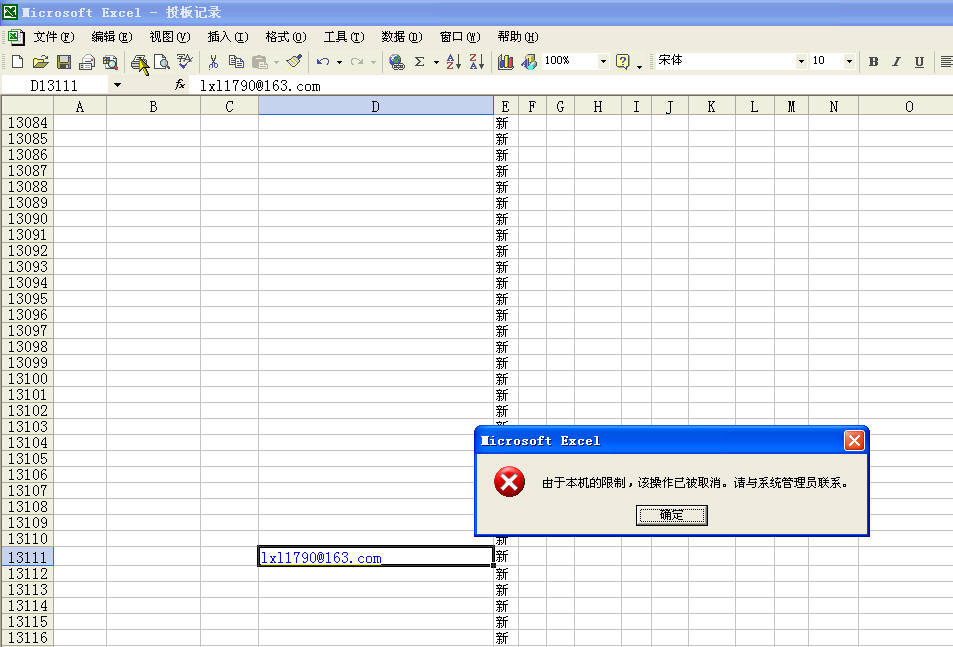
Task: Open print preview
Action: click(x=162, y=61)
